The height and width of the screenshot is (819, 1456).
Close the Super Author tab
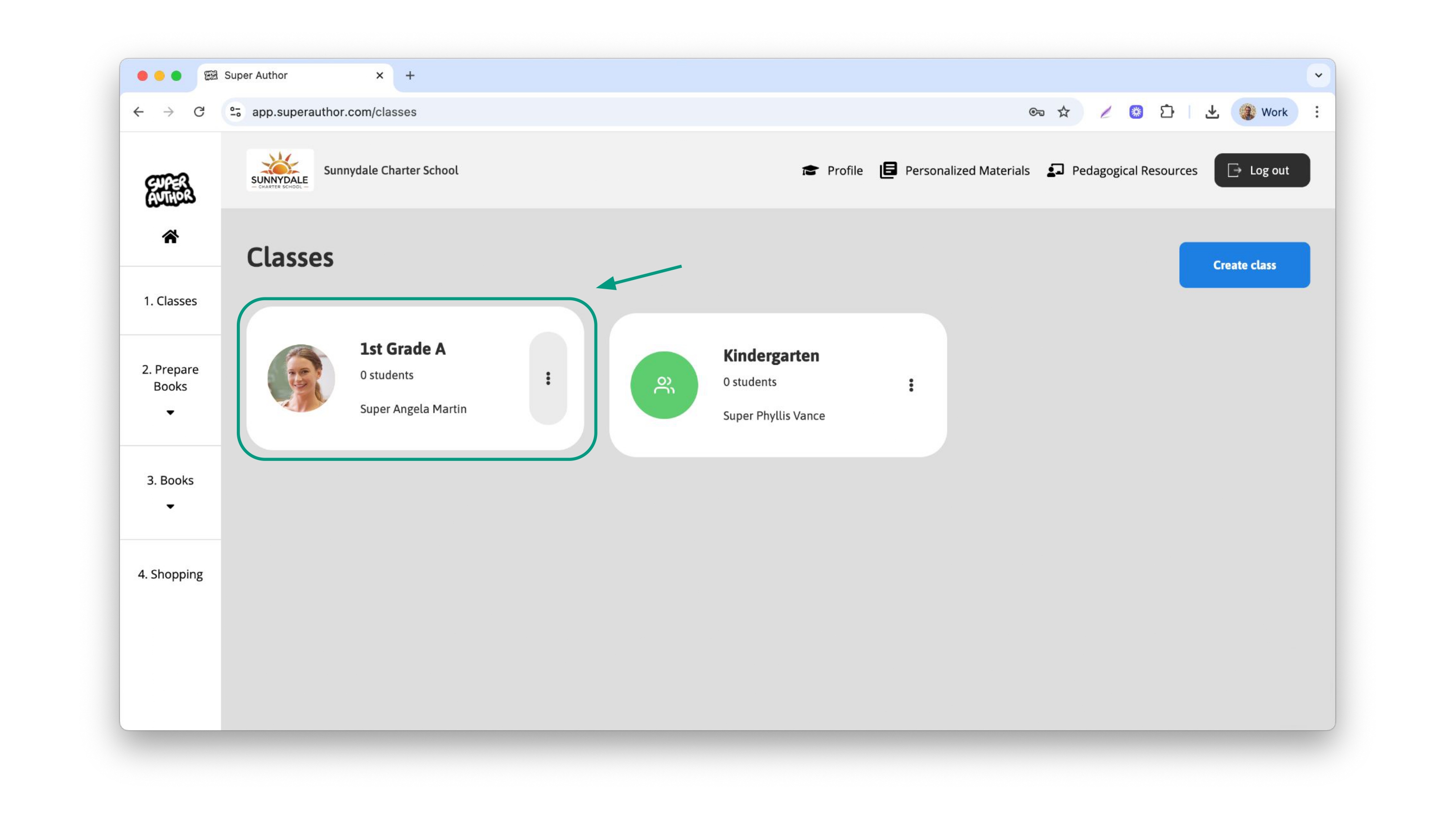point(380,75)
